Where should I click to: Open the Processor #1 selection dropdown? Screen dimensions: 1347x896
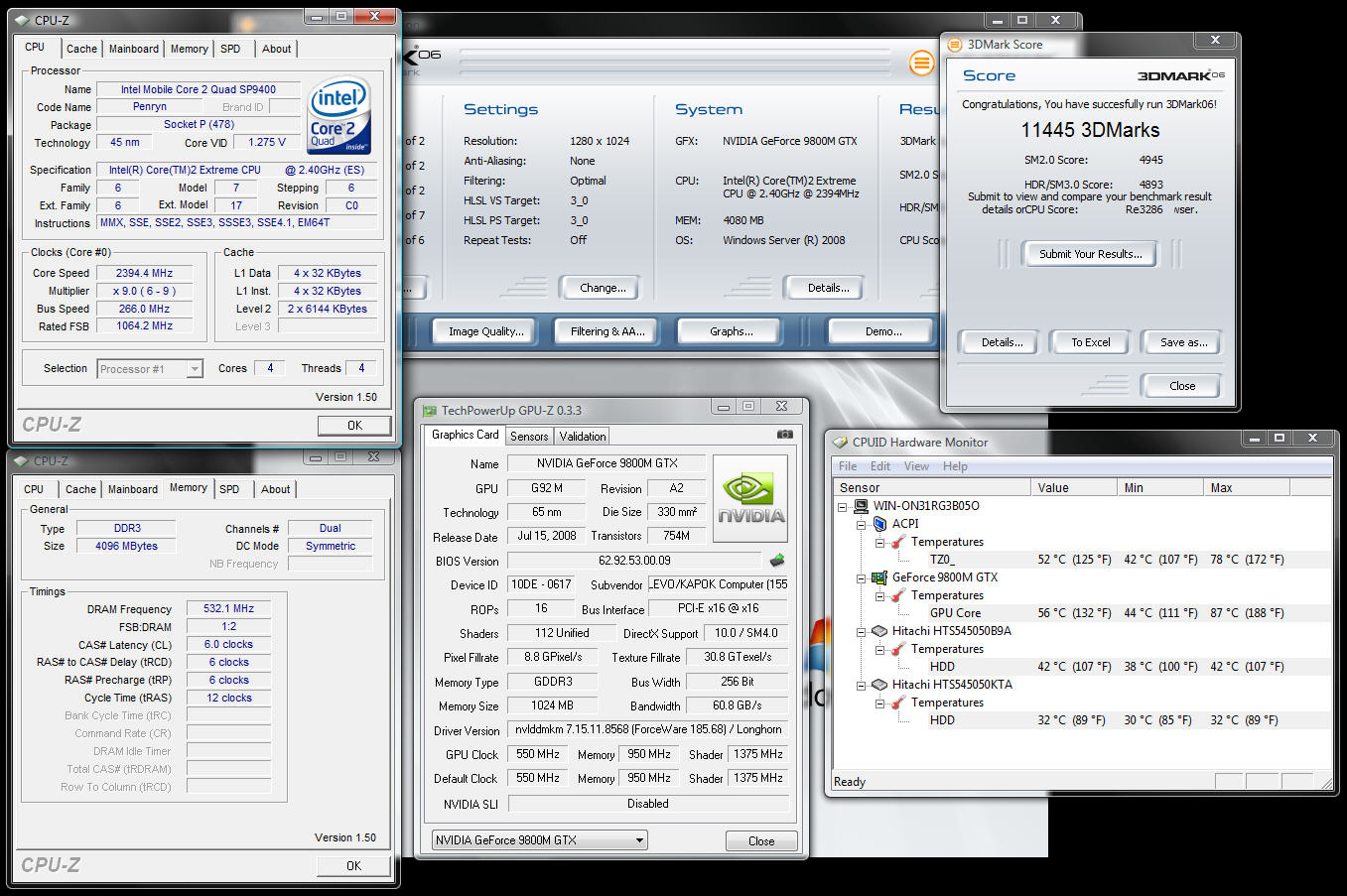tap(195, 369)
